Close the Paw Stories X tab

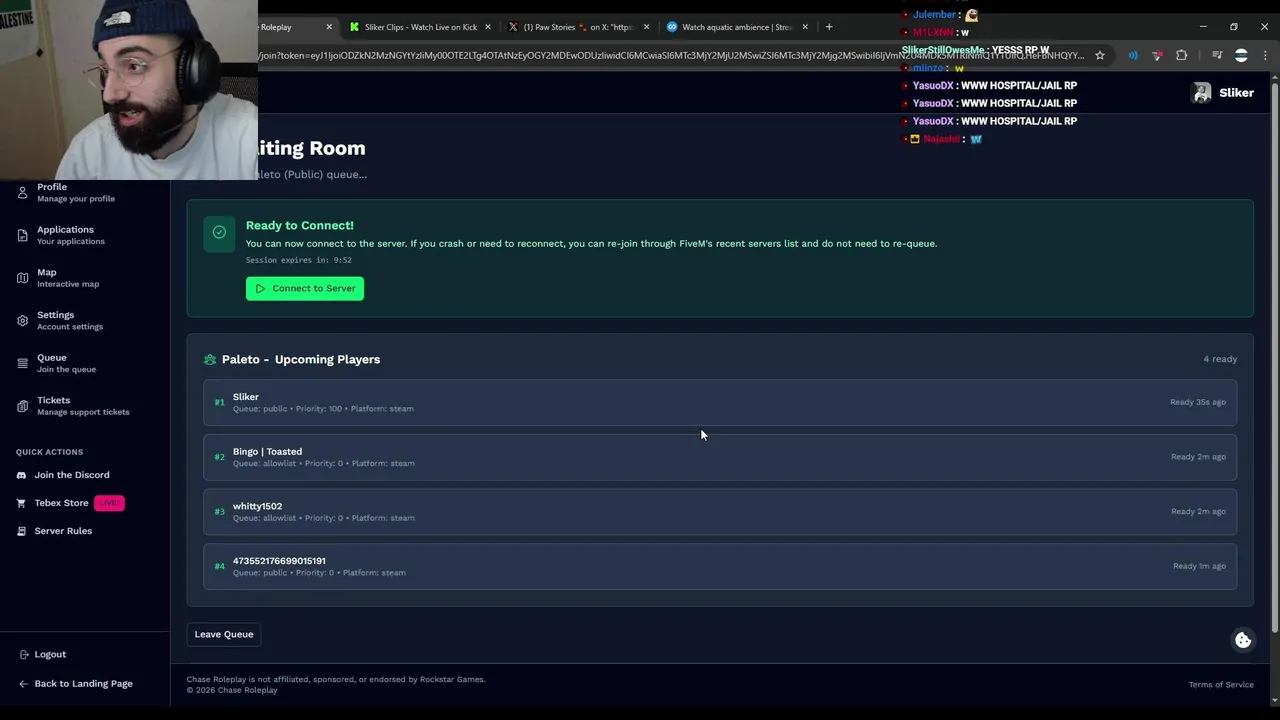tap(646, 27)
